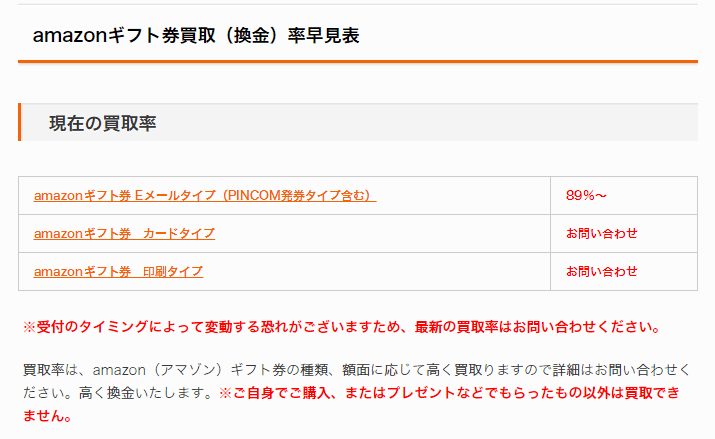Click the paragraph beginning 買取率は、amazon
Viewport: 715px width, 439px height.
(x=357, y=381)
